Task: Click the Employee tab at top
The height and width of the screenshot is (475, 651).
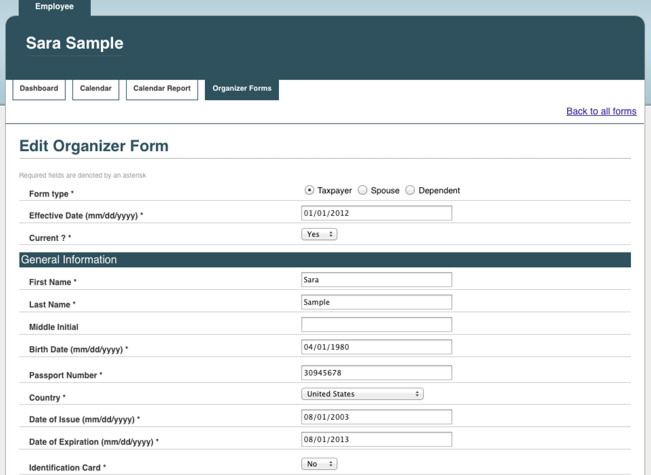Action: pyautogui.click(x=54, y=7)
